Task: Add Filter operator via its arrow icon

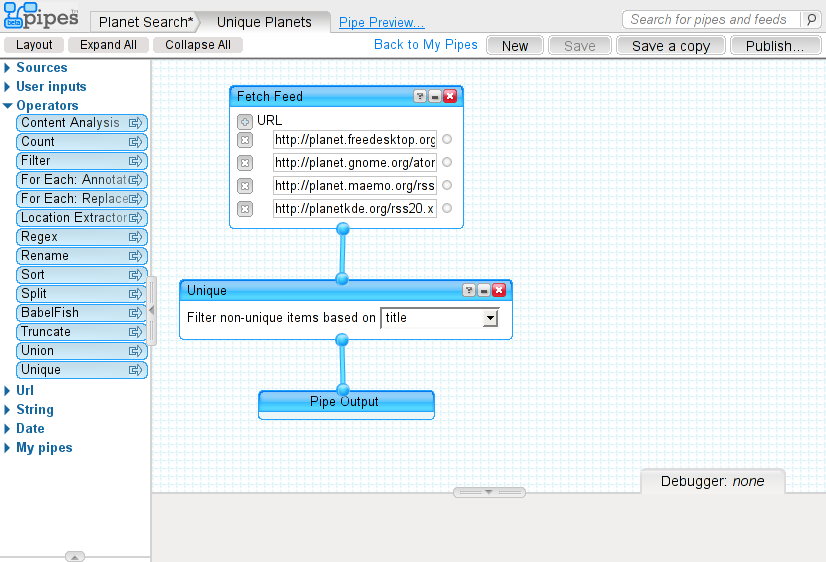Action: click(135, 161)
